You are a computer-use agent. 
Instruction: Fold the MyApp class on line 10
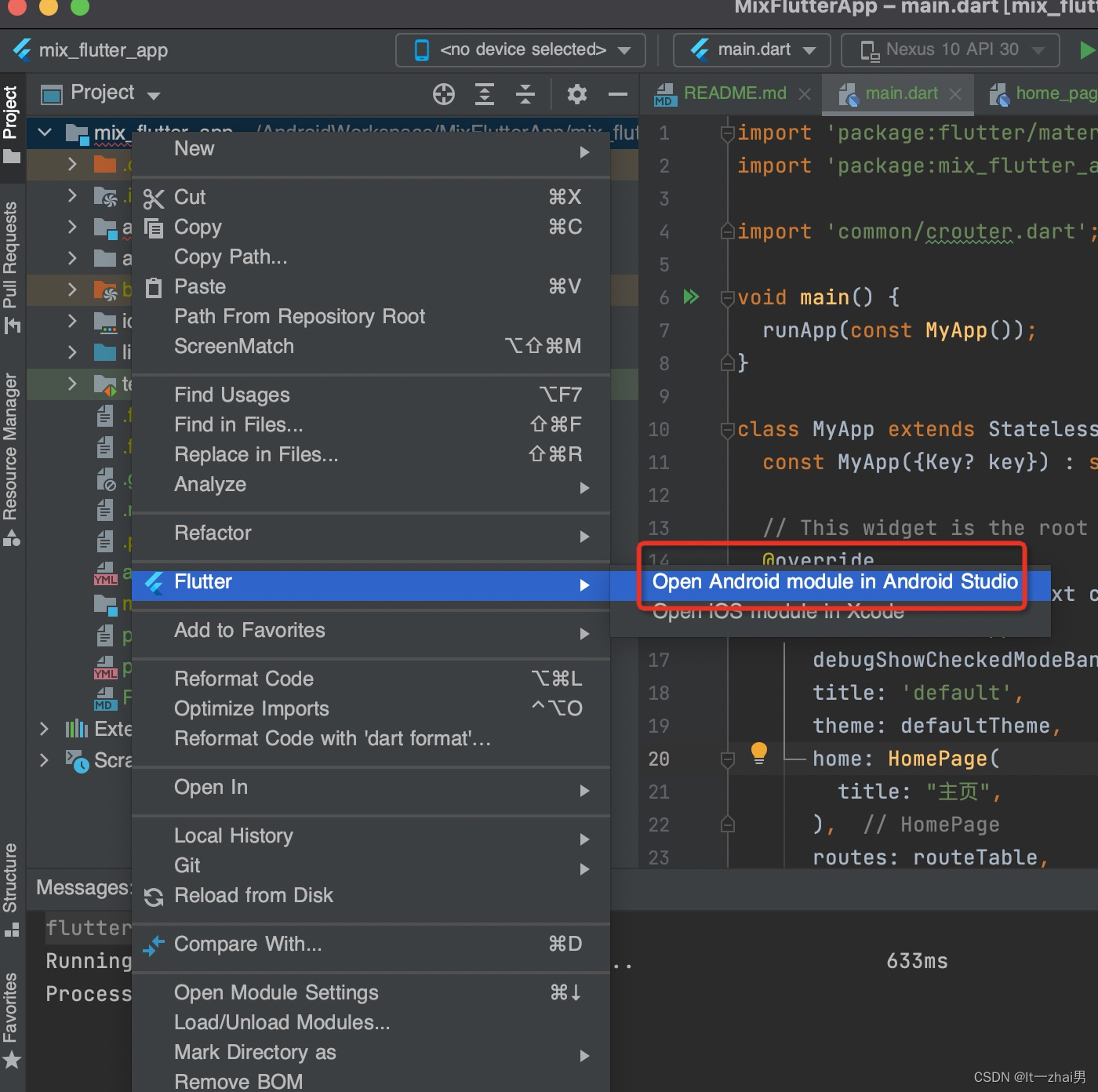pos(727,429)
